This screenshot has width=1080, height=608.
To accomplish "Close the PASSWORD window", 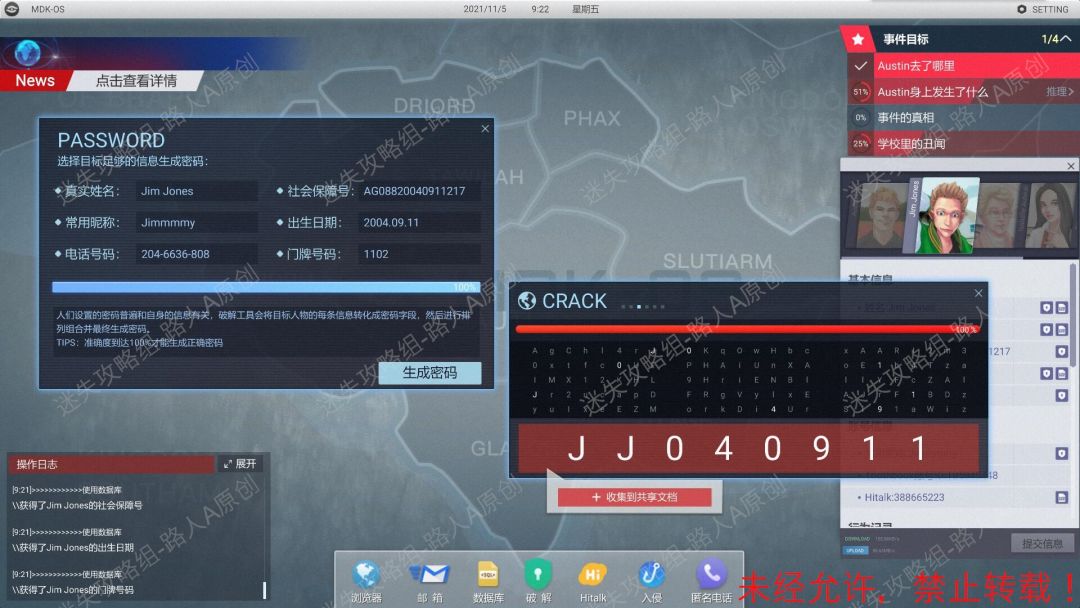I will click(485, 129).
